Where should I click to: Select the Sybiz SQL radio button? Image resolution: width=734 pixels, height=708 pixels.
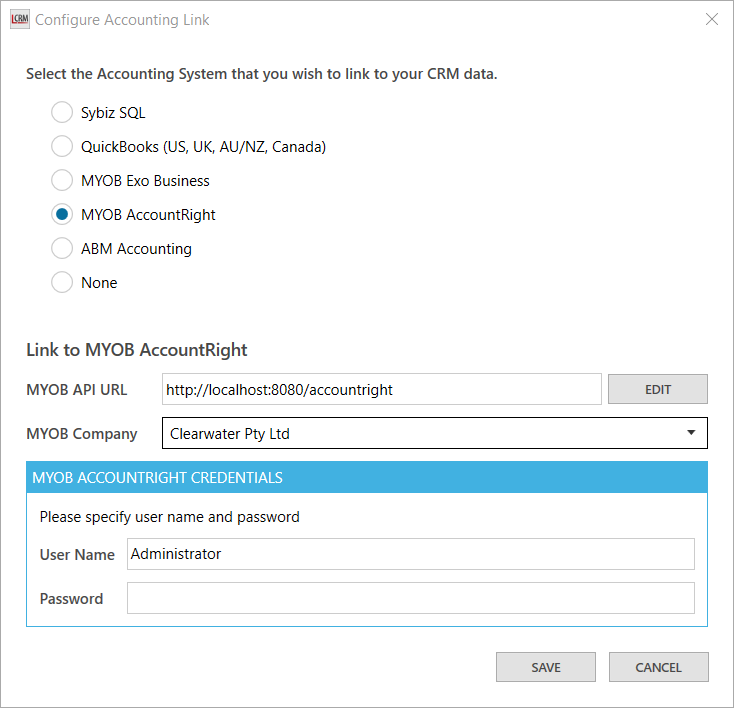[x=62, y=113]
